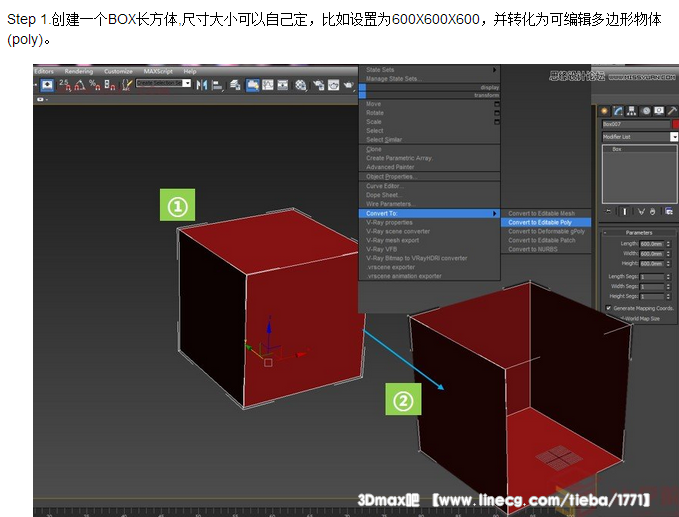Expand the State Sets submenu arrow
The image size is (679, 517).
(x=494, y=70)
